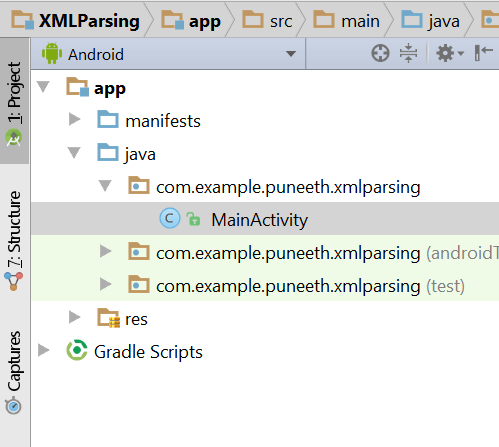Click the package icon for the (androidTest) package
Viewport: 499px width, 447px height.
click(x=139, y=251)
